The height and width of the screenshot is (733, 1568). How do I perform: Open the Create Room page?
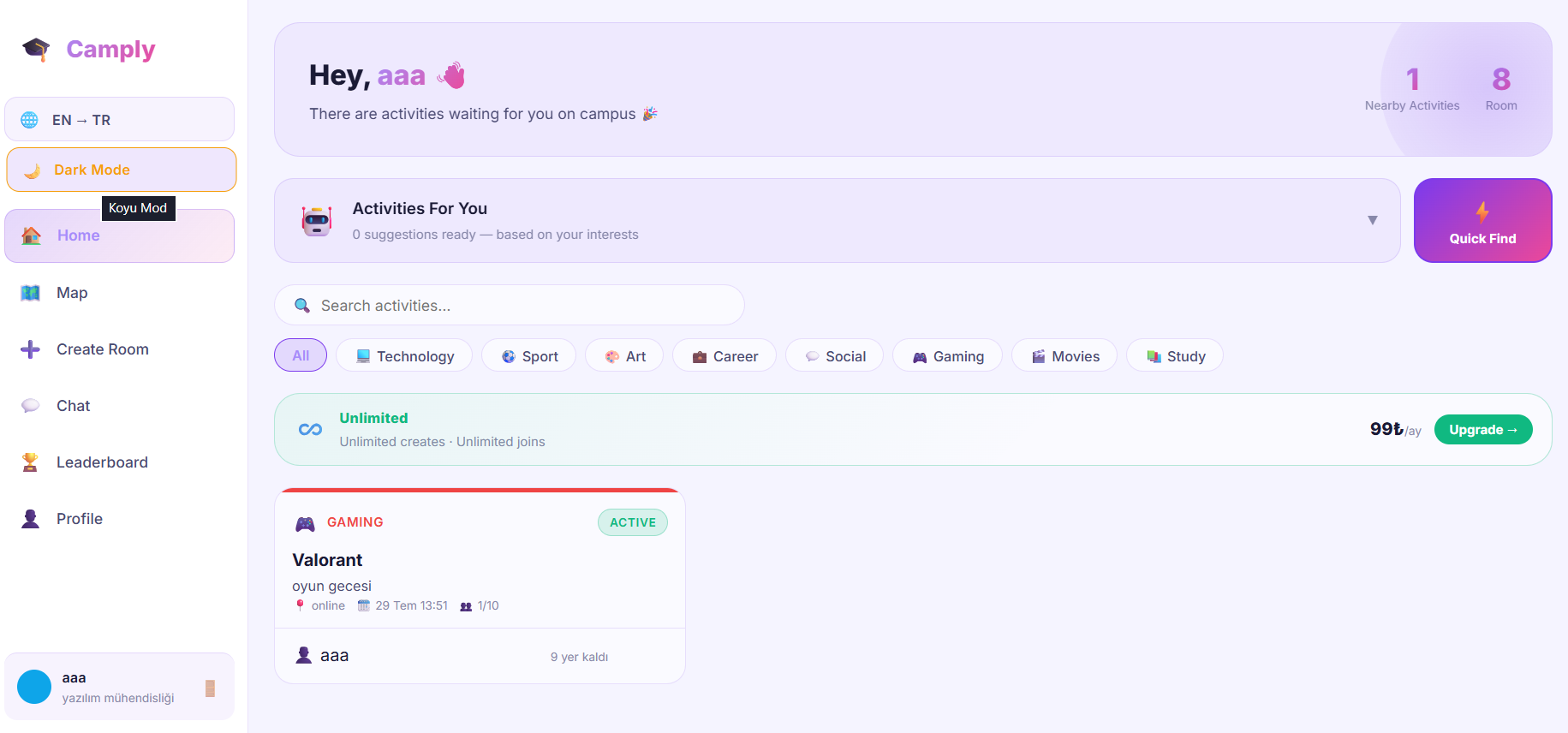pyautogui.click(x=119, y=349)
